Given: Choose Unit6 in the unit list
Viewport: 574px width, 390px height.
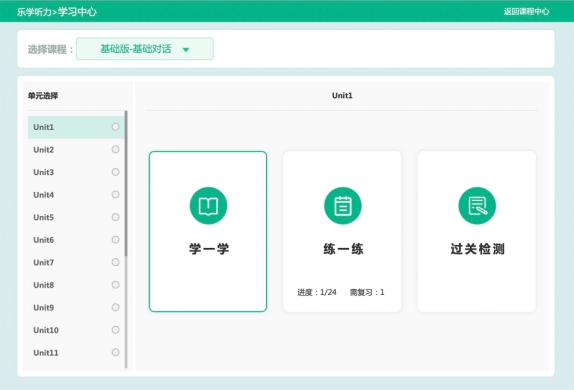Looking at the screenshot, I should [76, 240].
